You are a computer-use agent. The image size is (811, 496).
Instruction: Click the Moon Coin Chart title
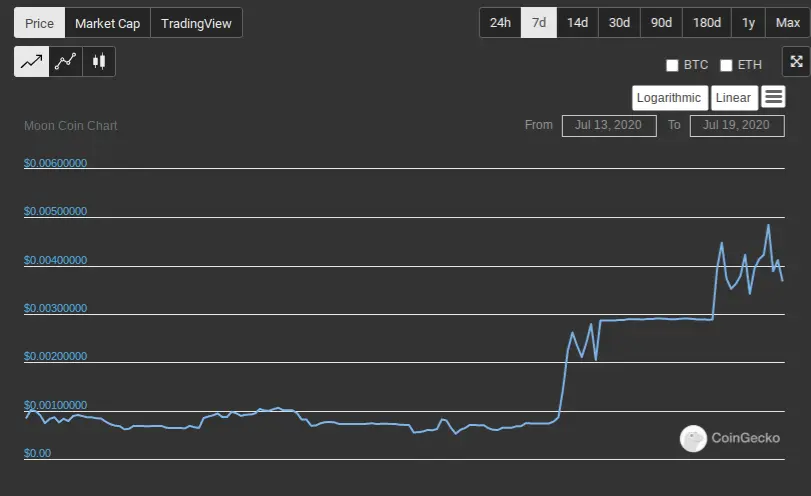click(x=71, y=126)
